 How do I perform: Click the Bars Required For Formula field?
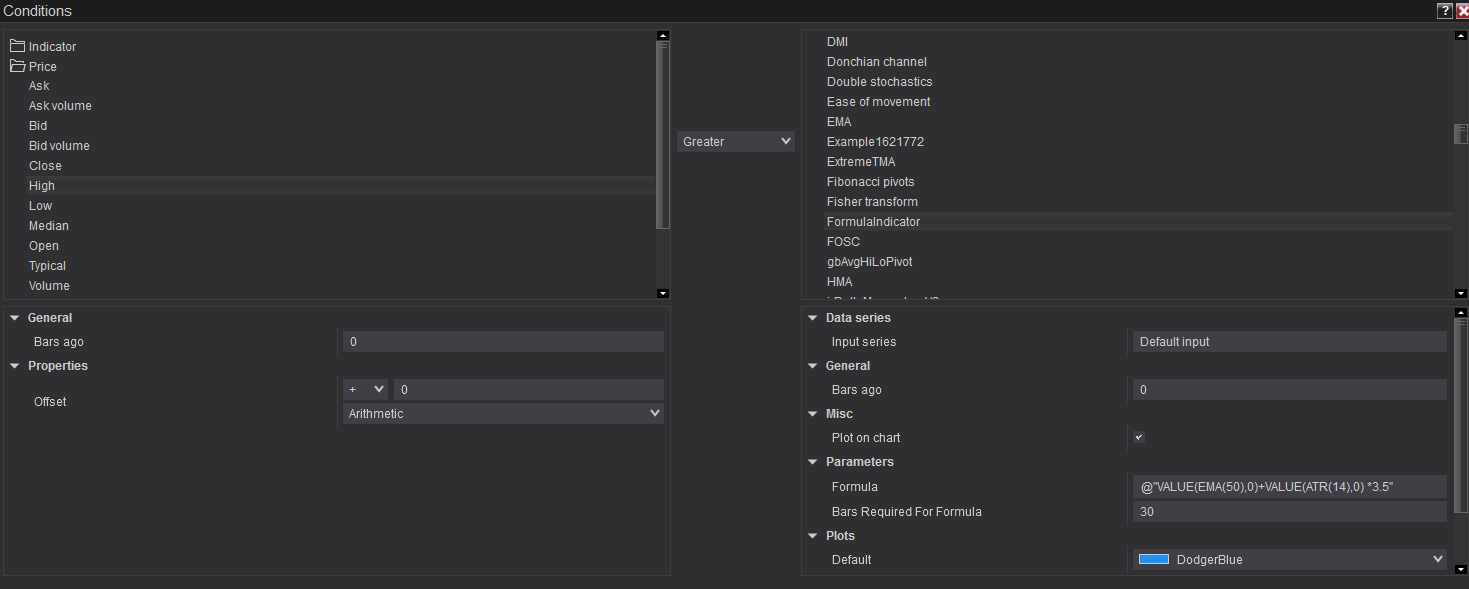pyautogui.click(x=1290, y=511)
